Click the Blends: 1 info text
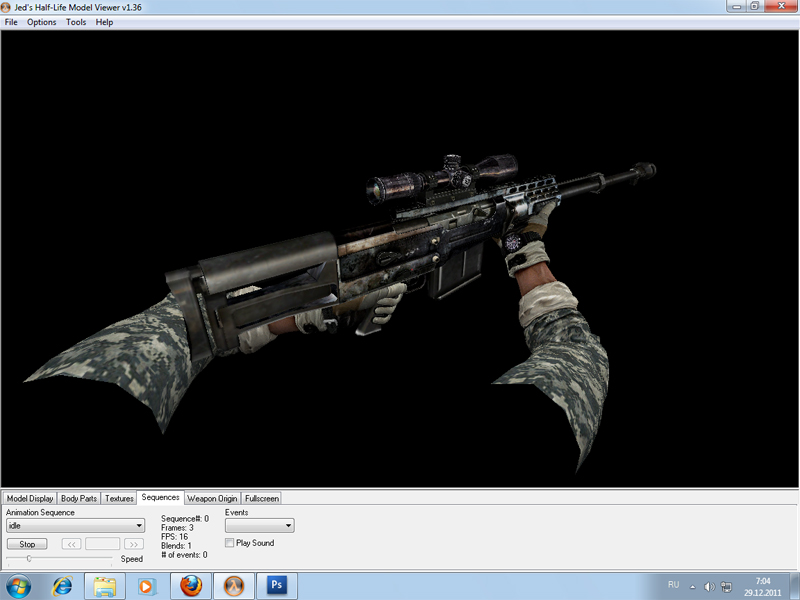This screenshot has height=600, width=800. 176,546
